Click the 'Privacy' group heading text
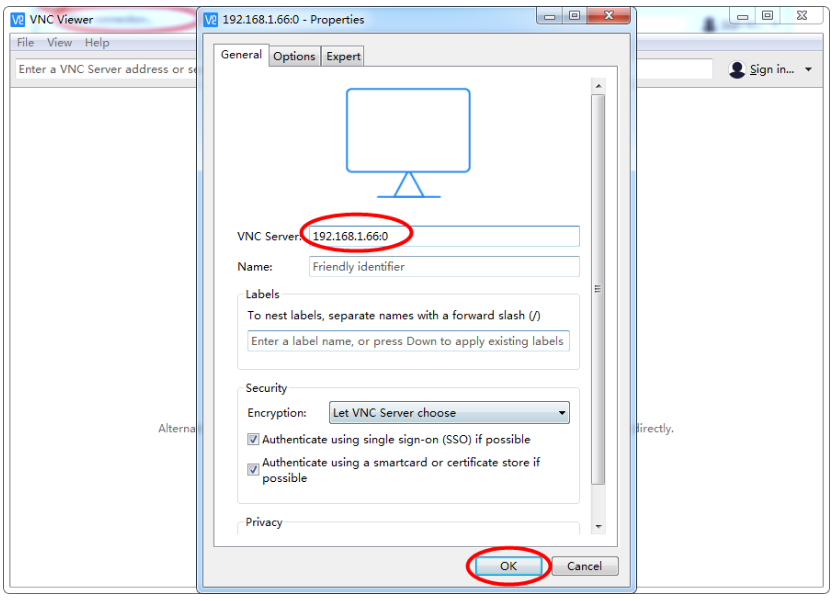Viewport: 837px width, 601px height. coord(264,522)
